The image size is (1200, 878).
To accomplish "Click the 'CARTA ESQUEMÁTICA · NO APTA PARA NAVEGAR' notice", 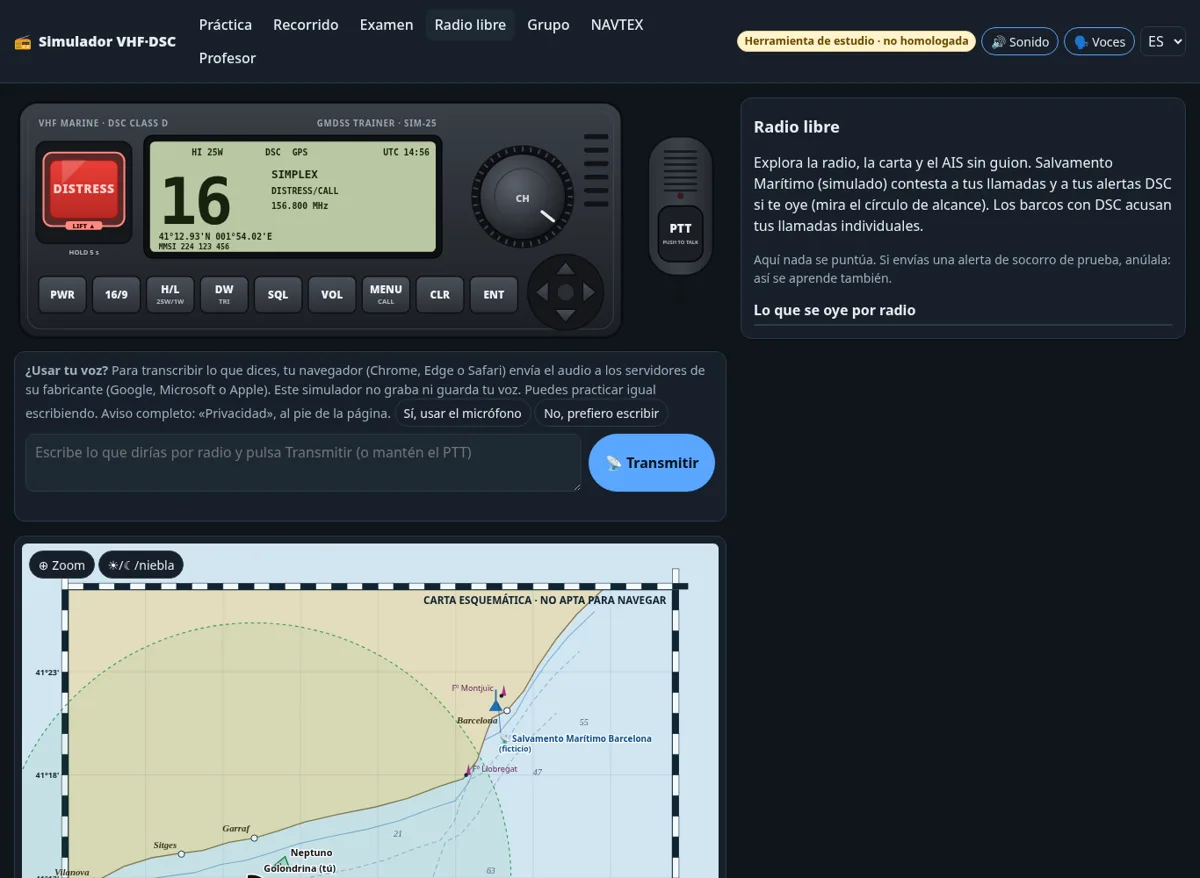I will (x=545, y=600).
